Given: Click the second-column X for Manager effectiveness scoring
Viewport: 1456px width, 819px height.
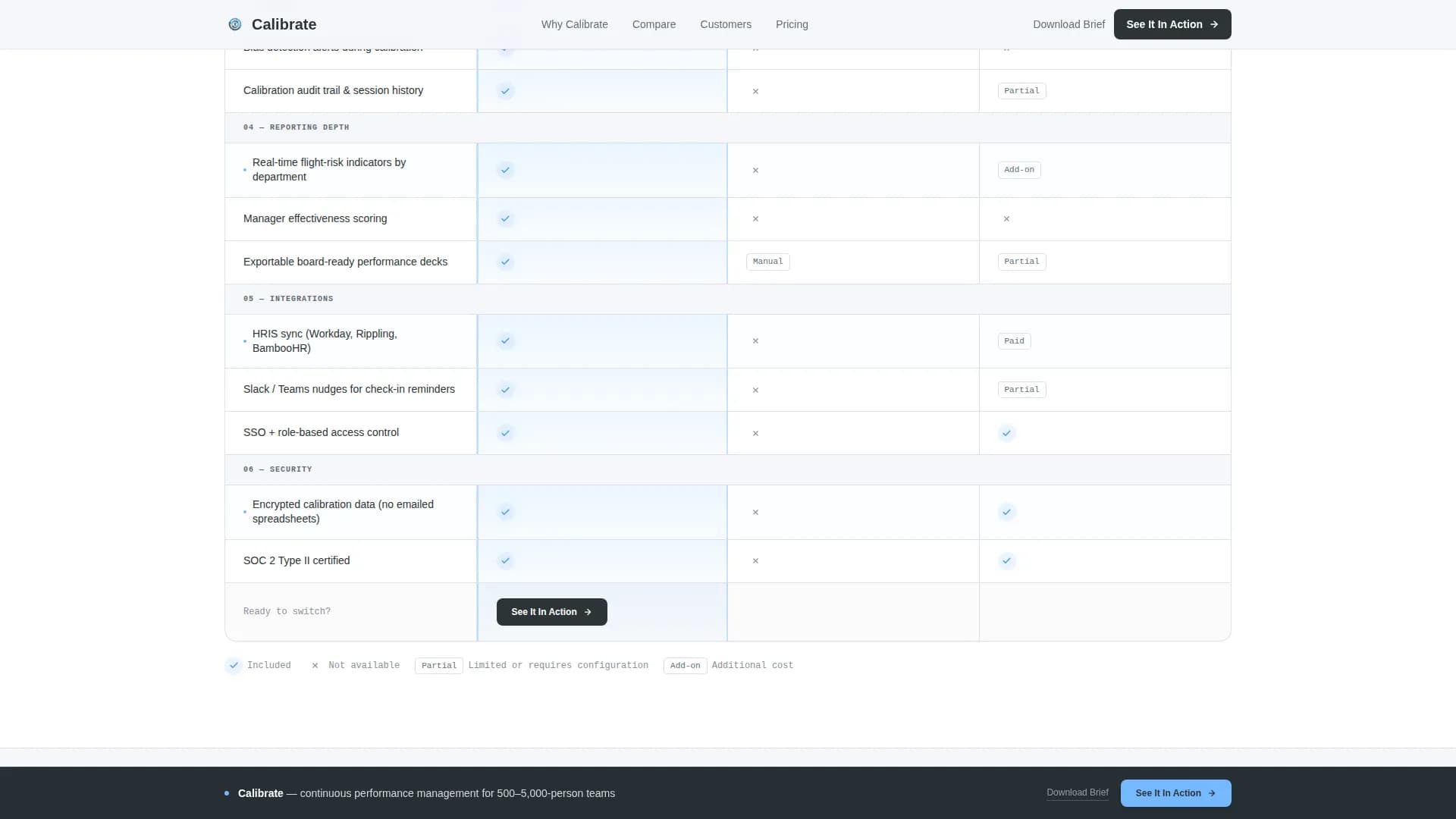Looking at the screenshot, I should click(x=755, y=219).
